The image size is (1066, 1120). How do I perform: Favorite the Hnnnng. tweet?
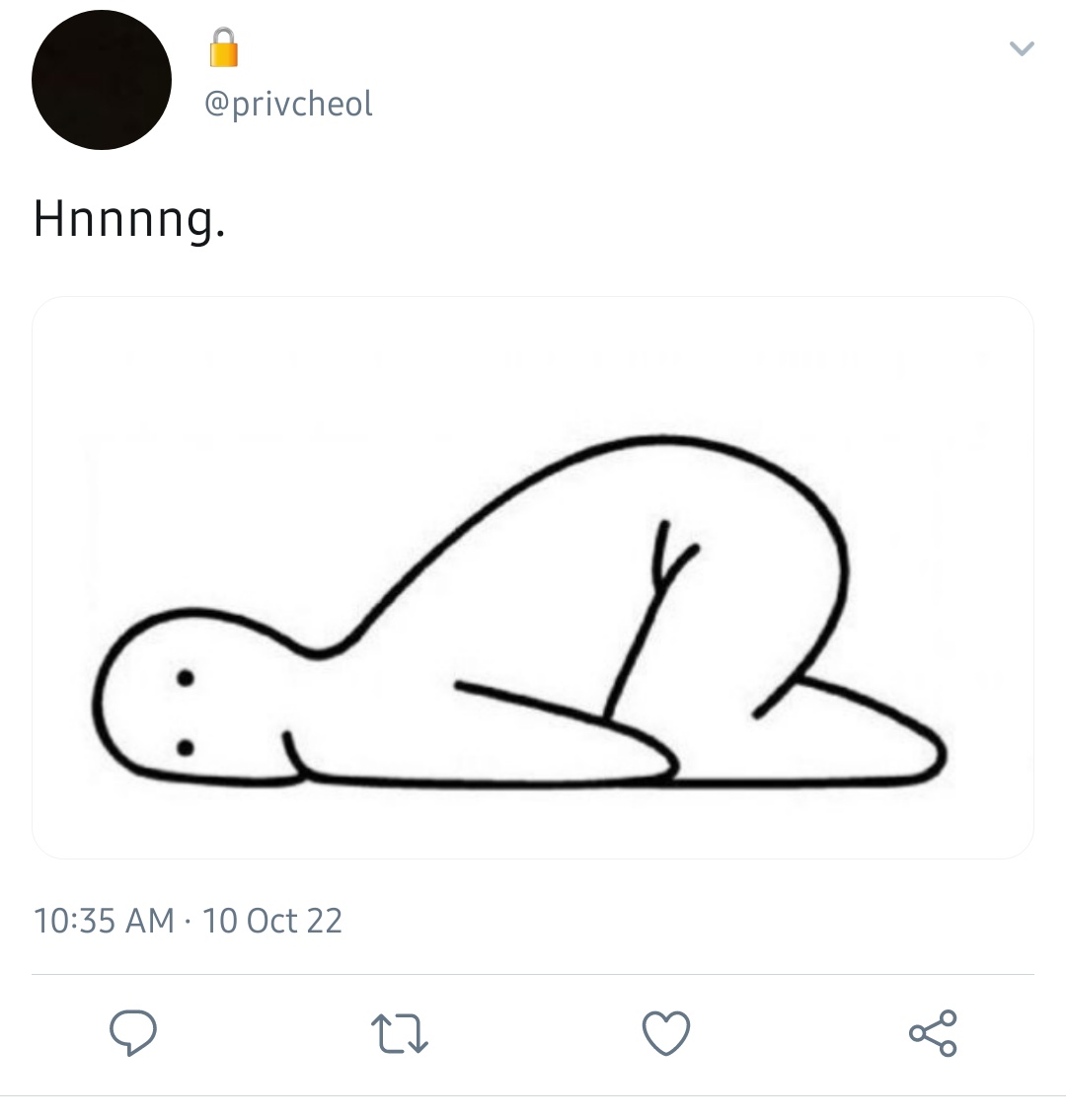(x=666, y=1033)
